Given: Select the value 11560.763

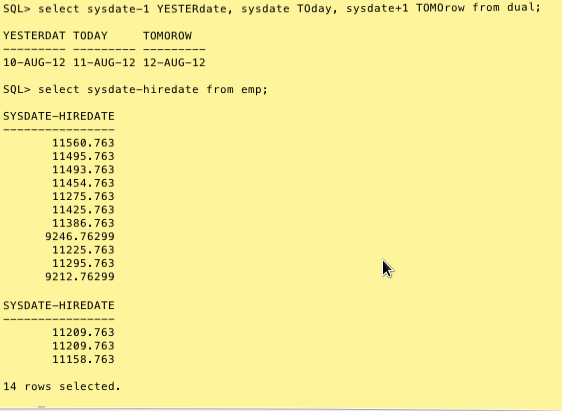Looking at the screenshot, I should [x=84, y=143].
